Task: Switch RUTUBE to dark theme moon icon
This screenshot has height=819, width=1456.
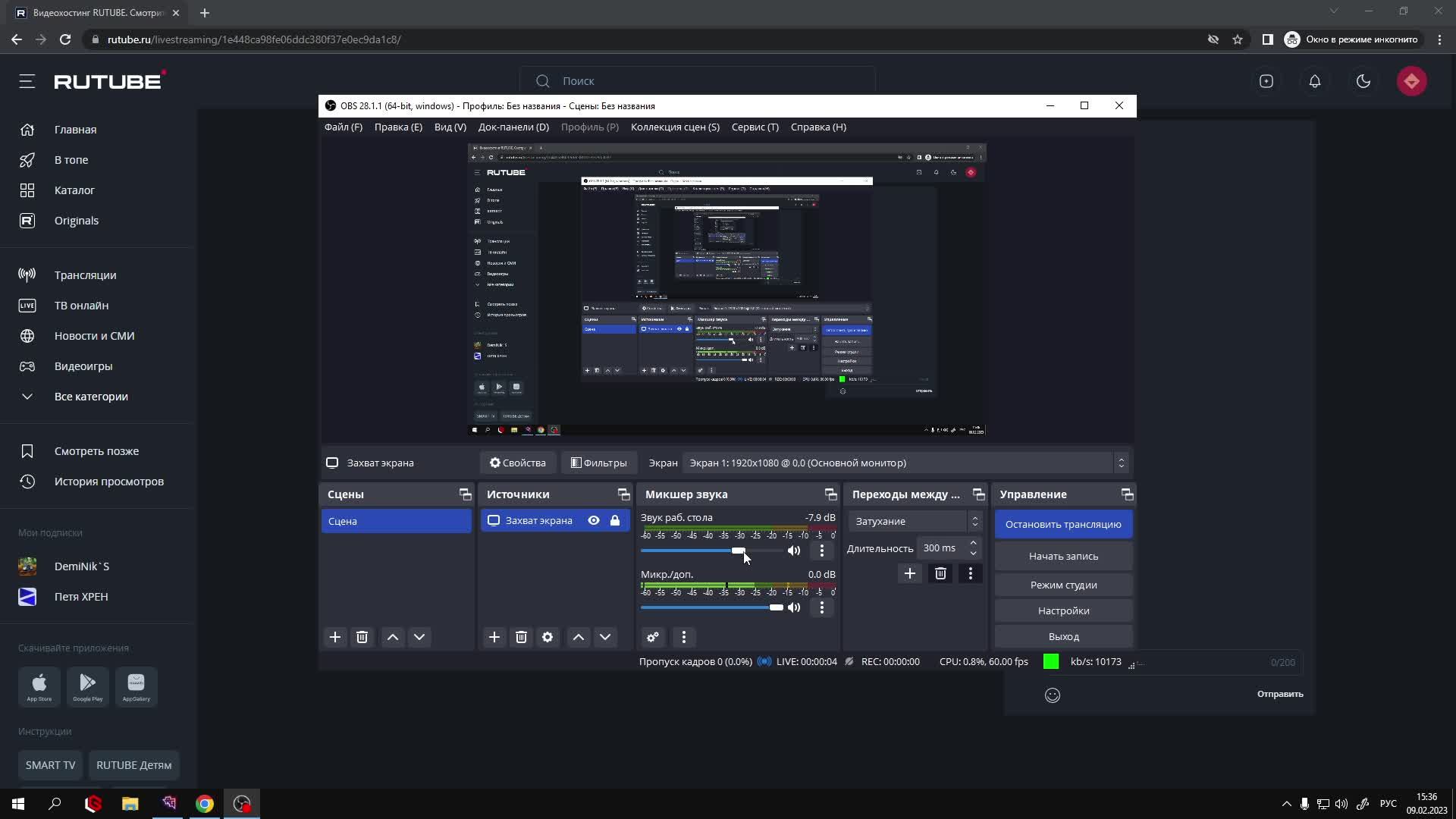Action: click(x=1363, y=81)
